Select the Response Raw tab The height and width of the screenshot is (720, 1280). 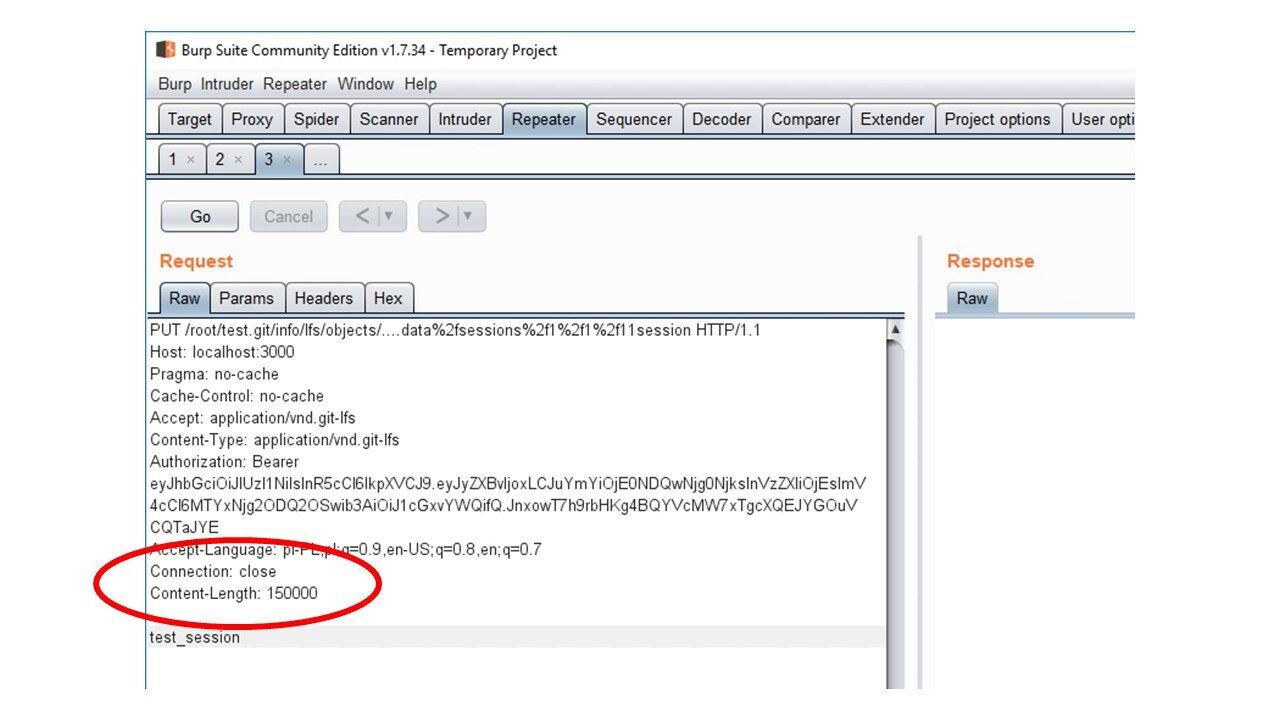coord(972,298)
